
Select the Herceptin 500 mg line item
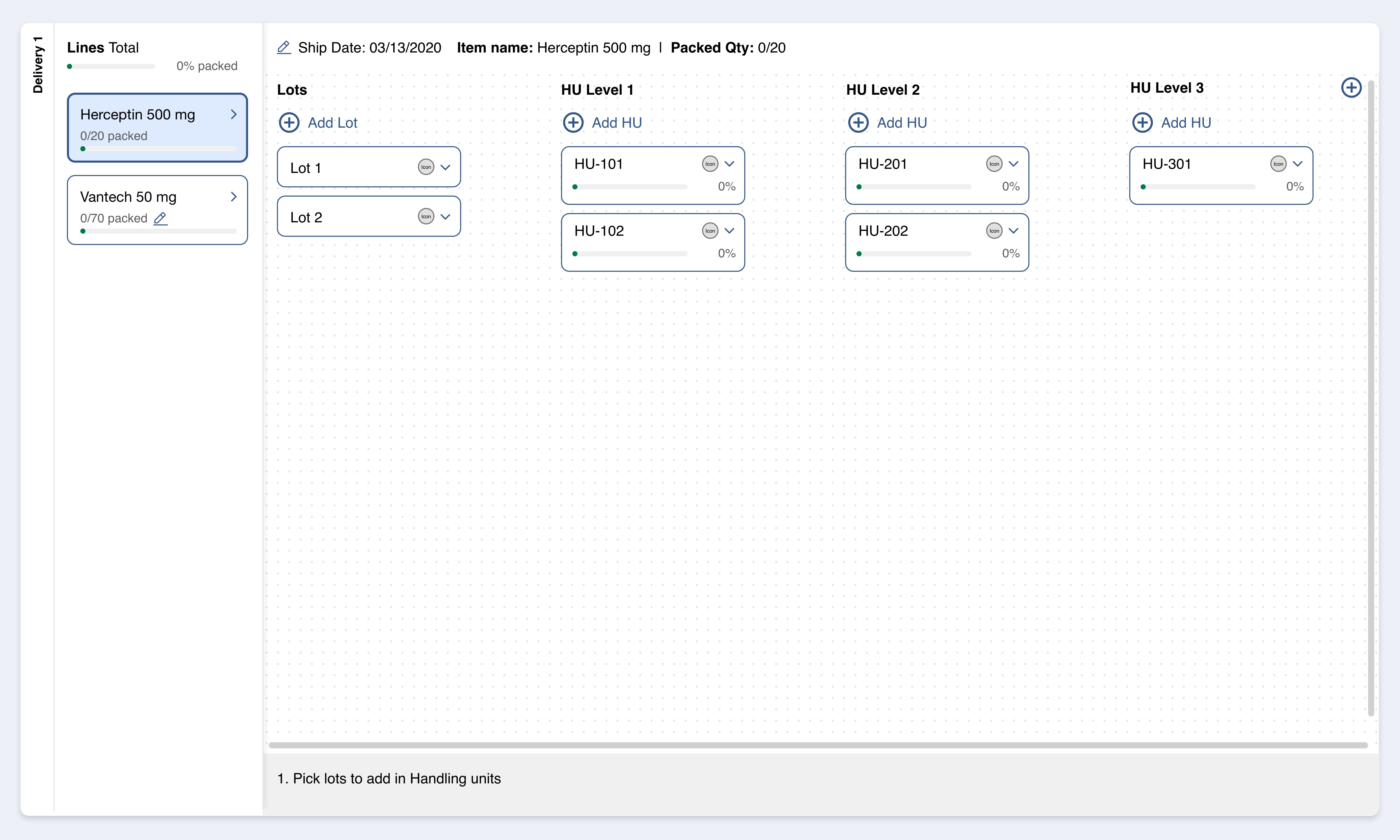[157, 128]
